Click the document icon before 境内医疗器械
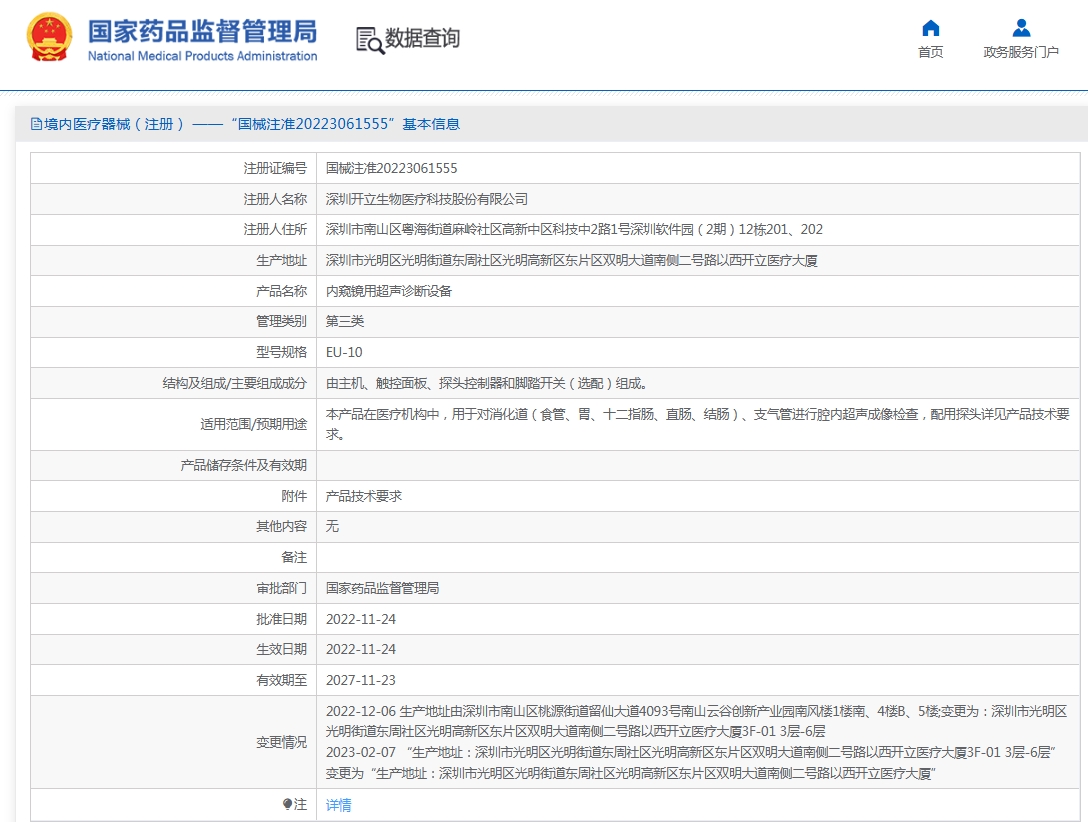Screen dimensions: 1088x822 [x=36, y=124]
